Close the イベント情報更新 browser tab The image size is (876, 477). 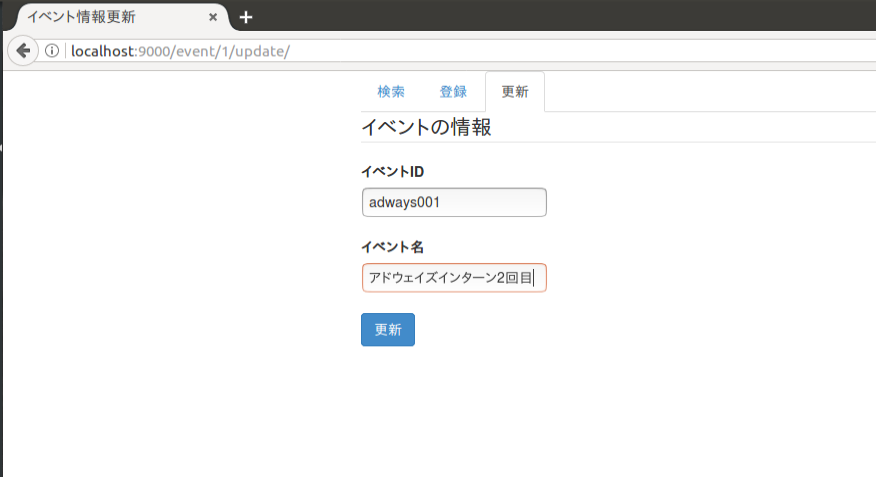[x=213, y=17]
